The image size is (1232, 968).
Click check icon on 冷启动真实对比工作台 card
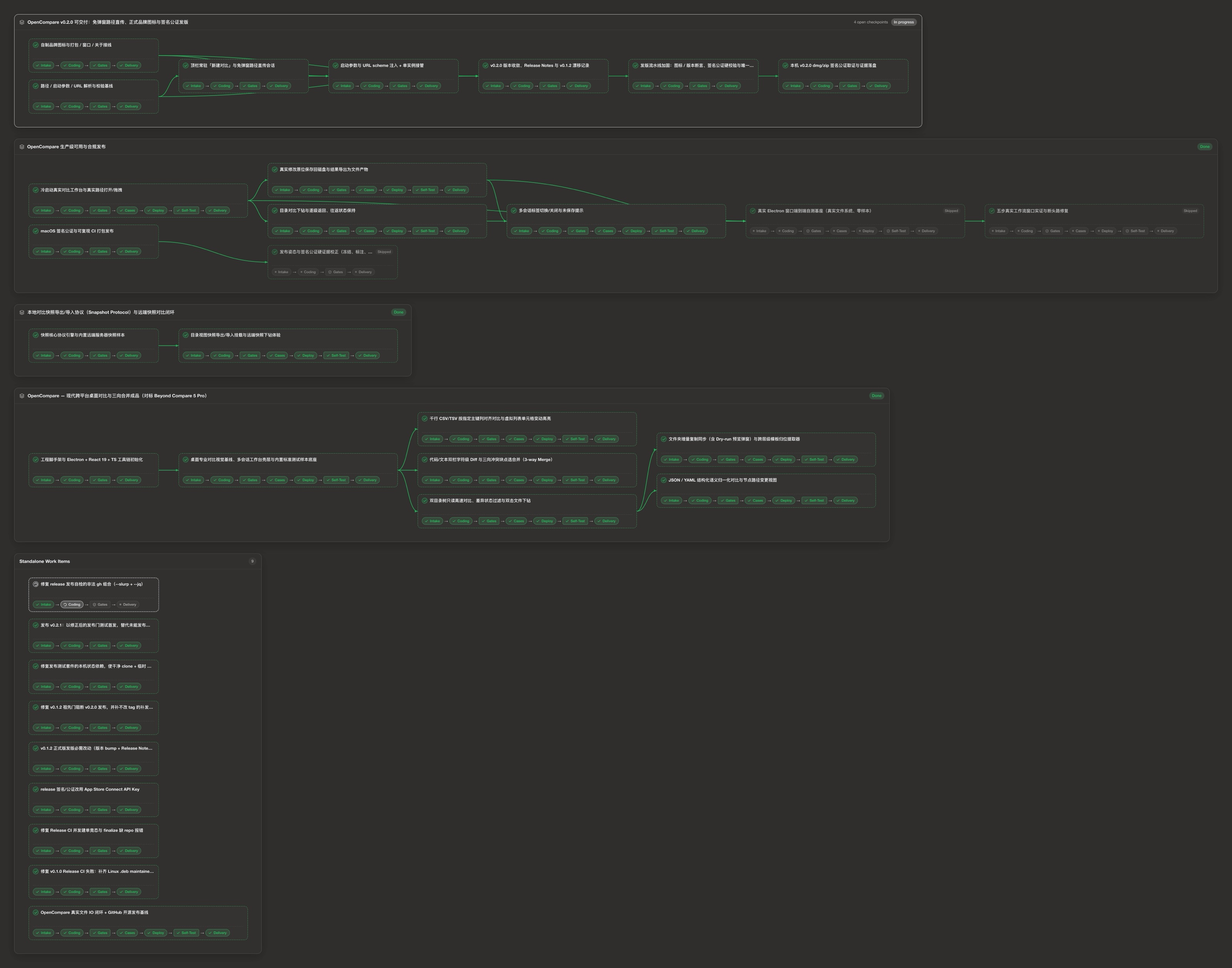36,190
